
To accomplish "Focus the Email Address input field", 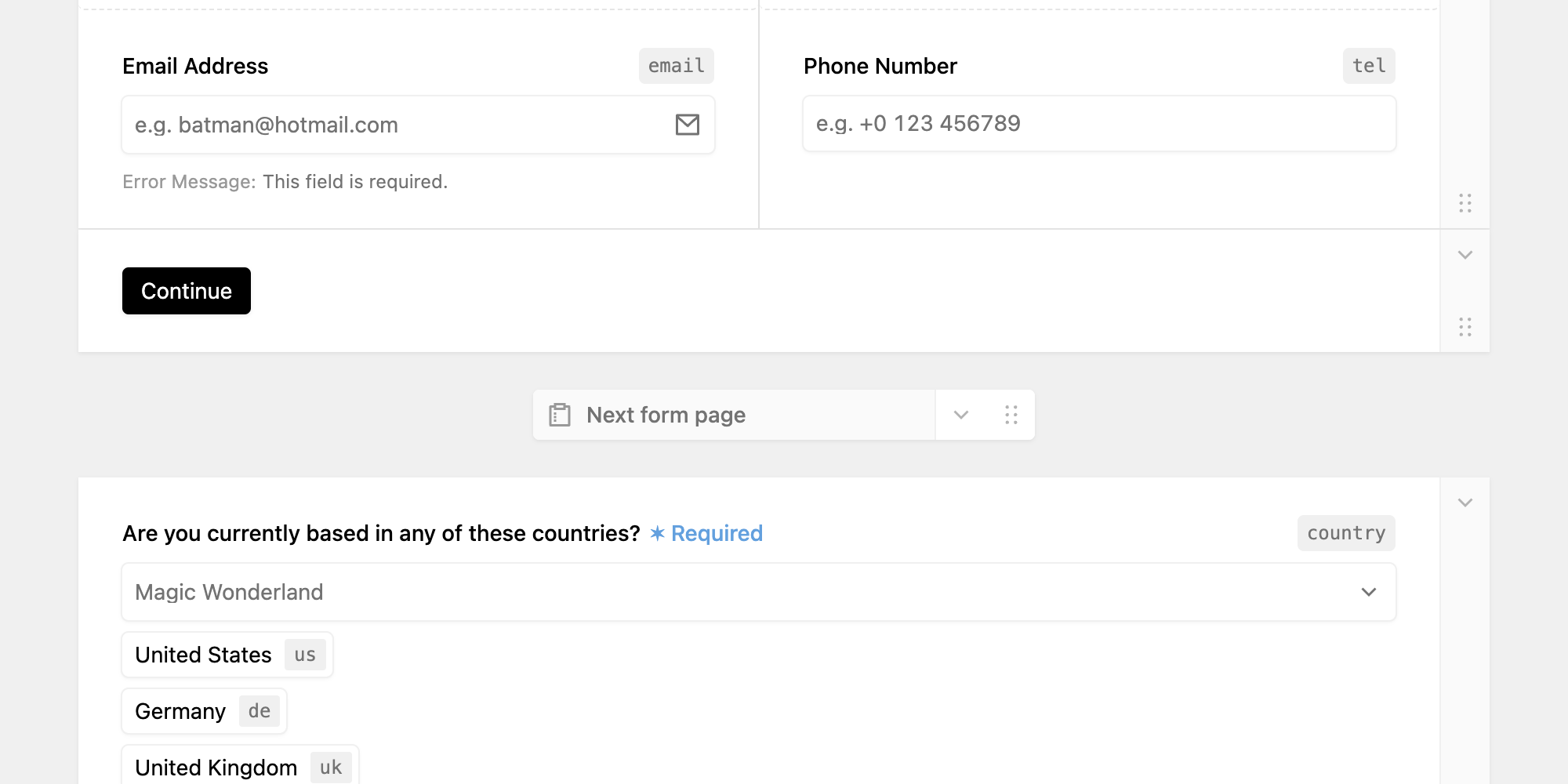I will click(418, 125).
